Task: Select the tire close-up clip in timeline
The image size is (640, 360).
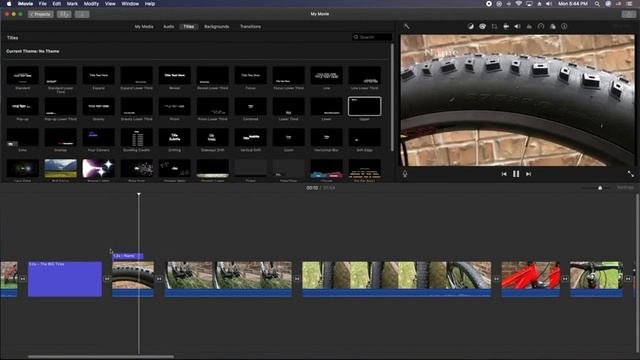Action: pos(133,279)
